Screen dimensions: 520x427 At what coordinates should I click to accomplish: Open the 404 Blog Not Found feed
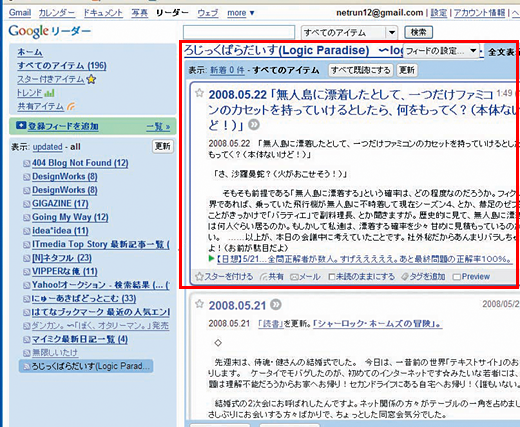80,163
